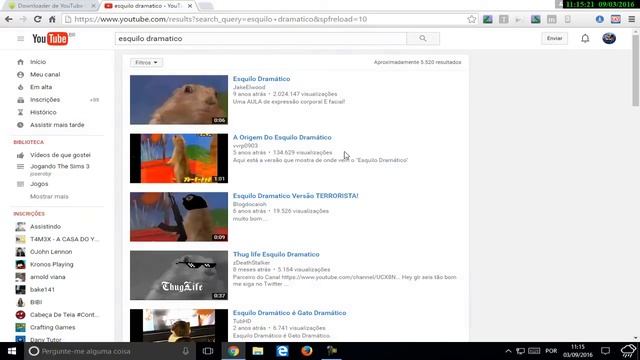640x360 pixels.
Task: Open Microsoft Edge from the taskbar
Action: [x=282, y=351]
